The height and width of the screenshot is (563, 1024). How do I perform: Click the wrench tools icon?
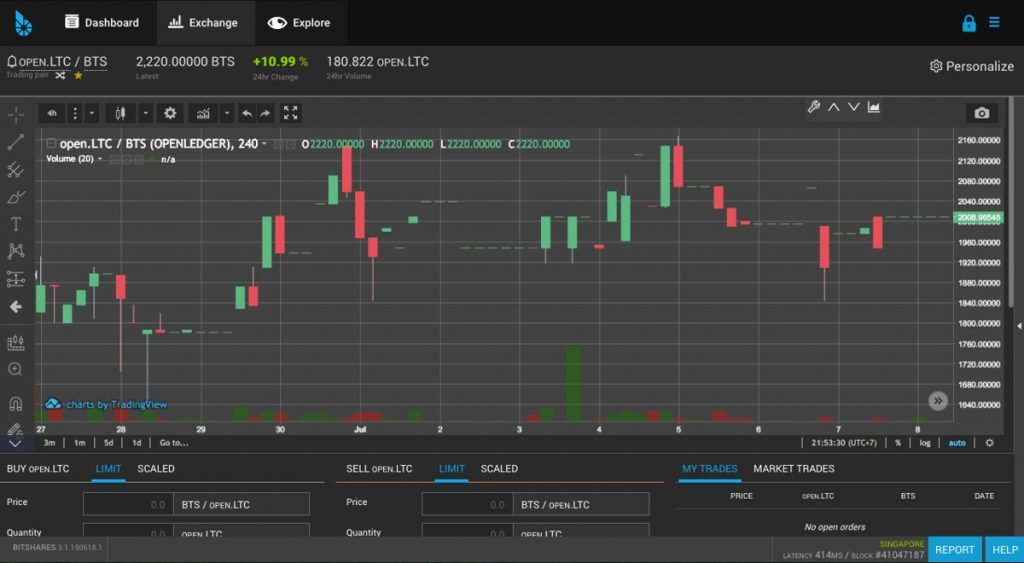814,107
